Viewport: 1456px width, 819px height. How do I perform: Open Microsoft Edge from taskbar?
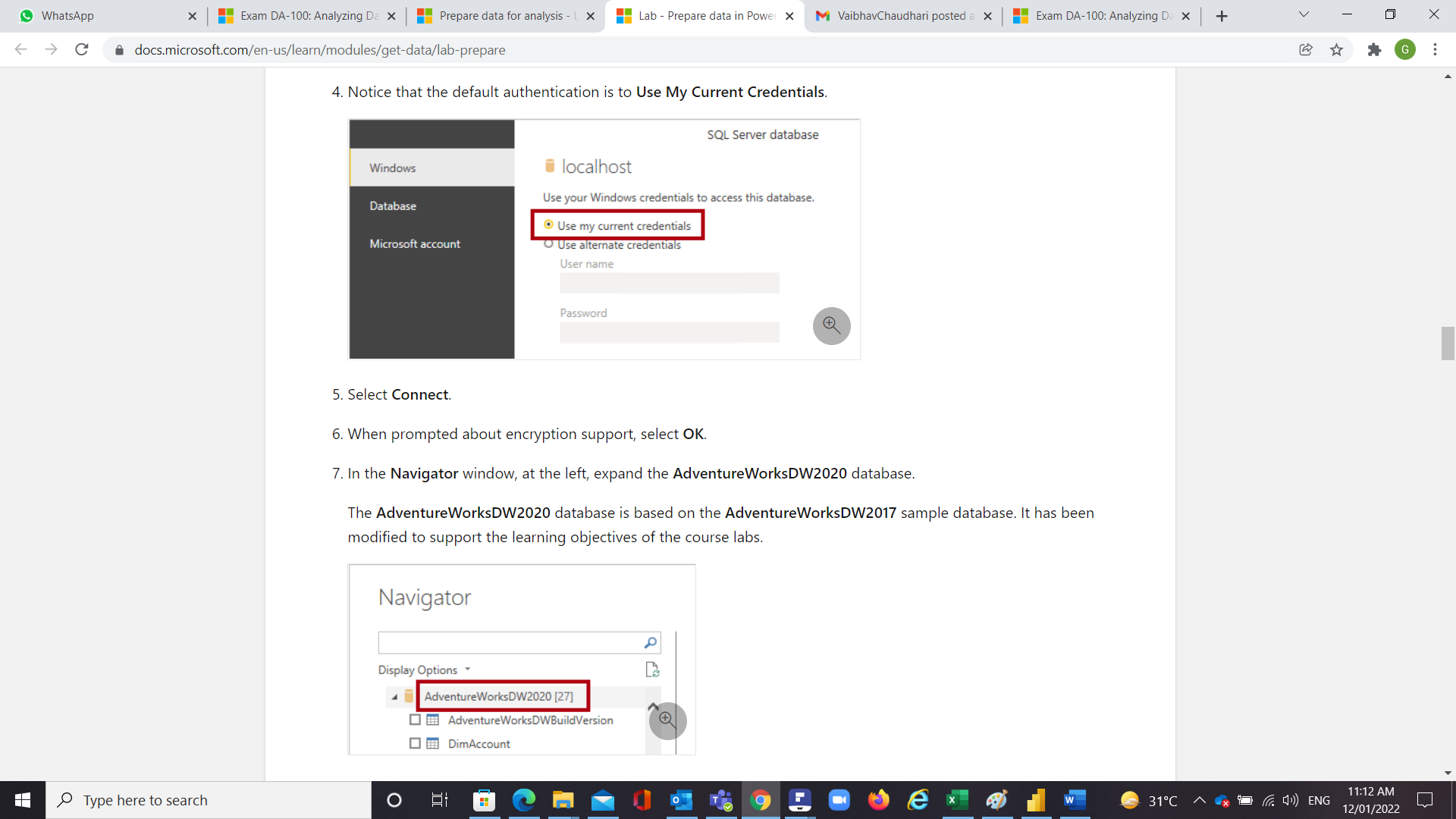point(523,800)
